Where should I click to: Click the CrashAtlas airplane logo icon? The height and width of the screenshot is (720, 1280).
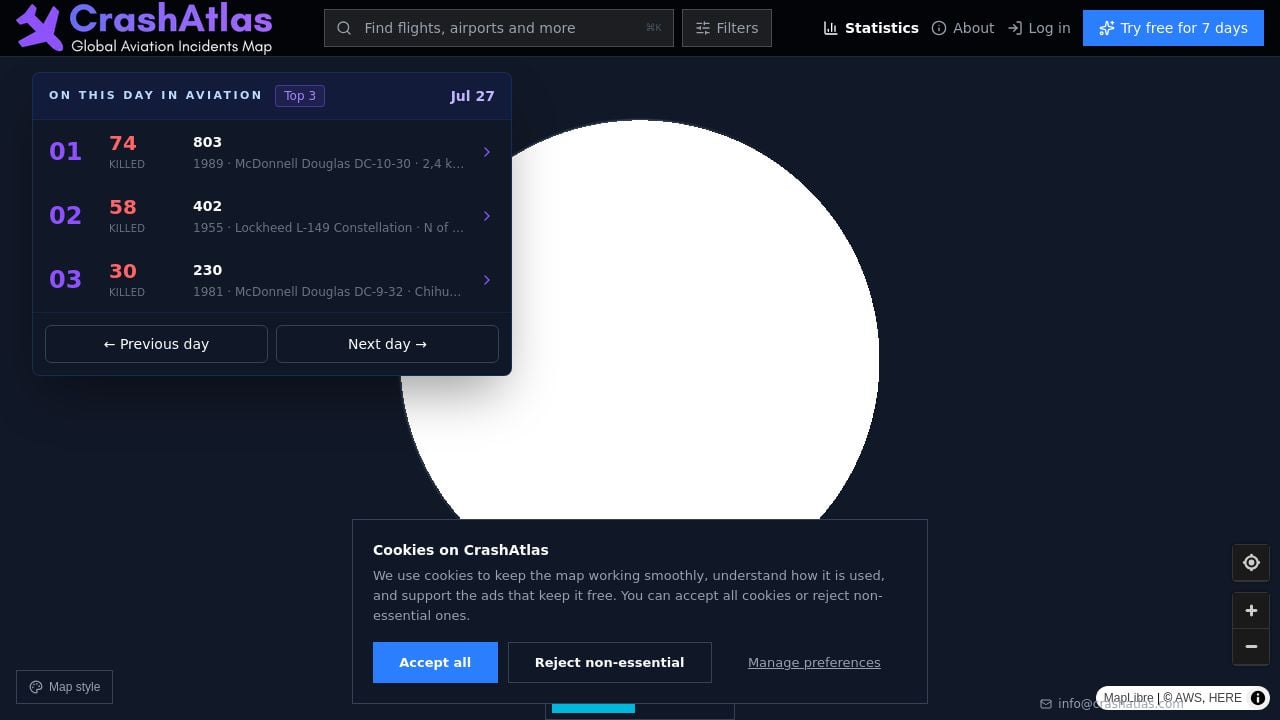pyautogui.click(x=39, y=27)
